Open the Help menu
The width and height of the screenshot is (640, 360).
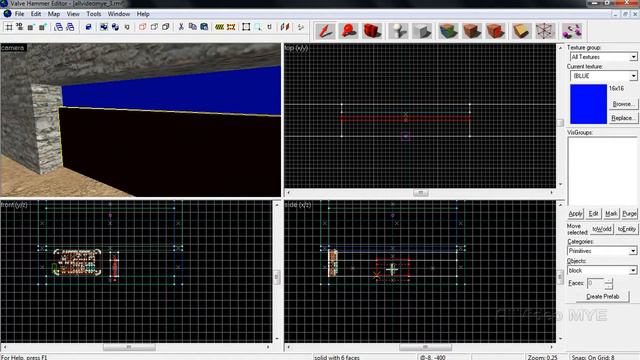click(x=143, y=14)
